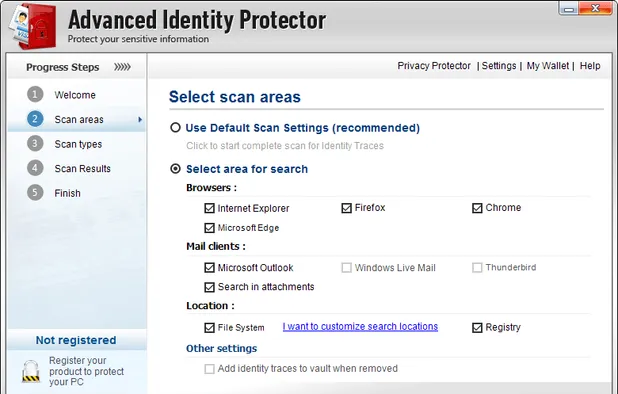Click the Progress Steps header text
Screen dimensions: 618x394
click(x=63, y=67)
